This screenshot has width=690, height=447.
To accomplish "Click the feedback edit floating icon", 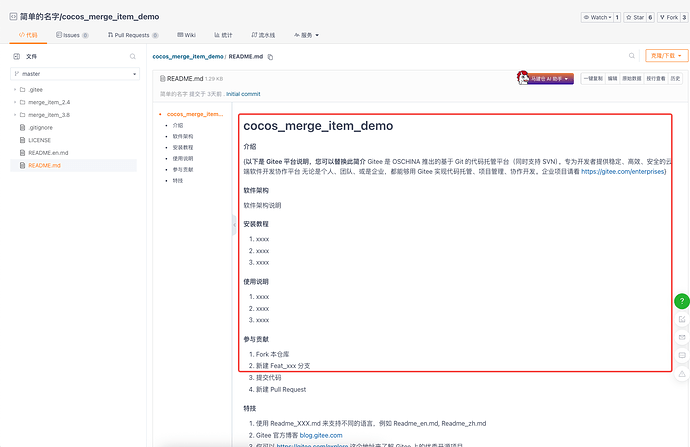I will coord(682,319).
